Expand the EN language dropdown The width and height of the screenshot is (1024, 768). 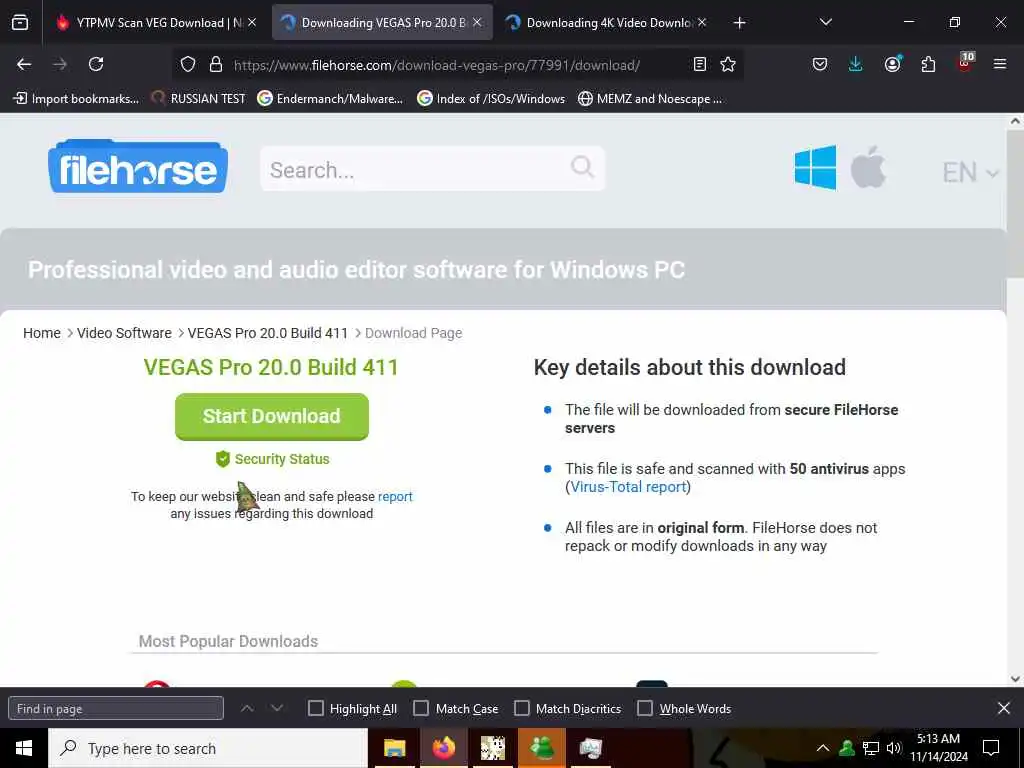coord(970,173)
